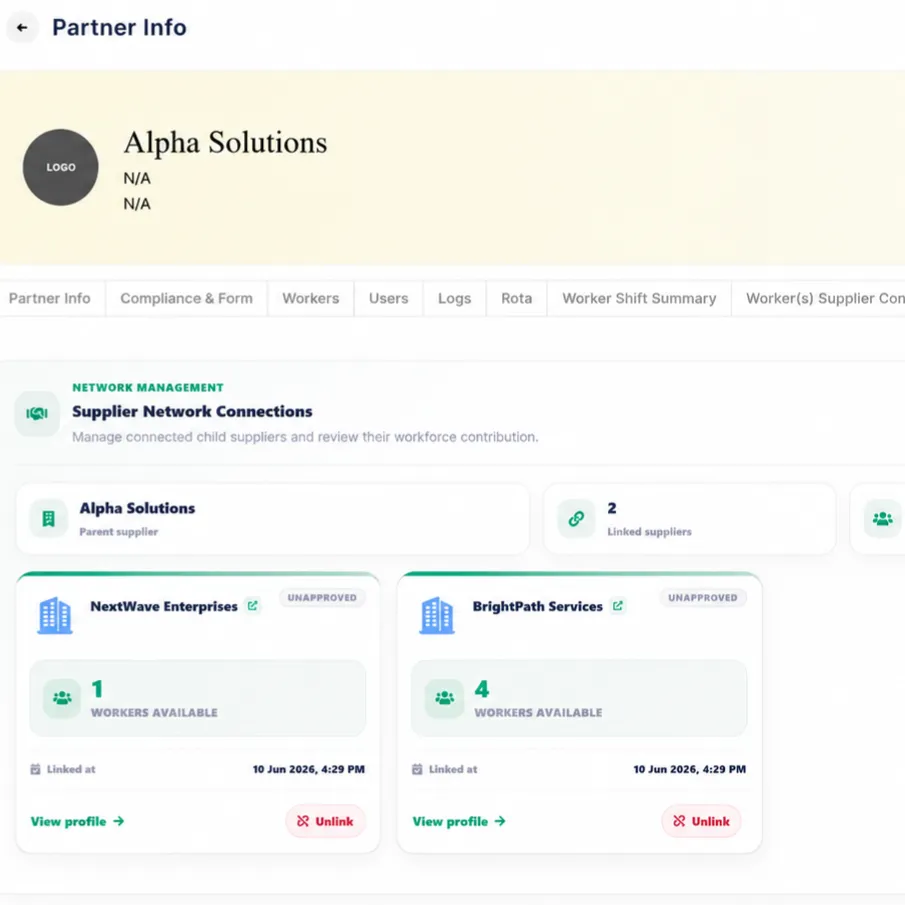This screenshot has width=905, height=905.
Task: Click the BrightPath Services name
Action: click(x=537, y=606)
